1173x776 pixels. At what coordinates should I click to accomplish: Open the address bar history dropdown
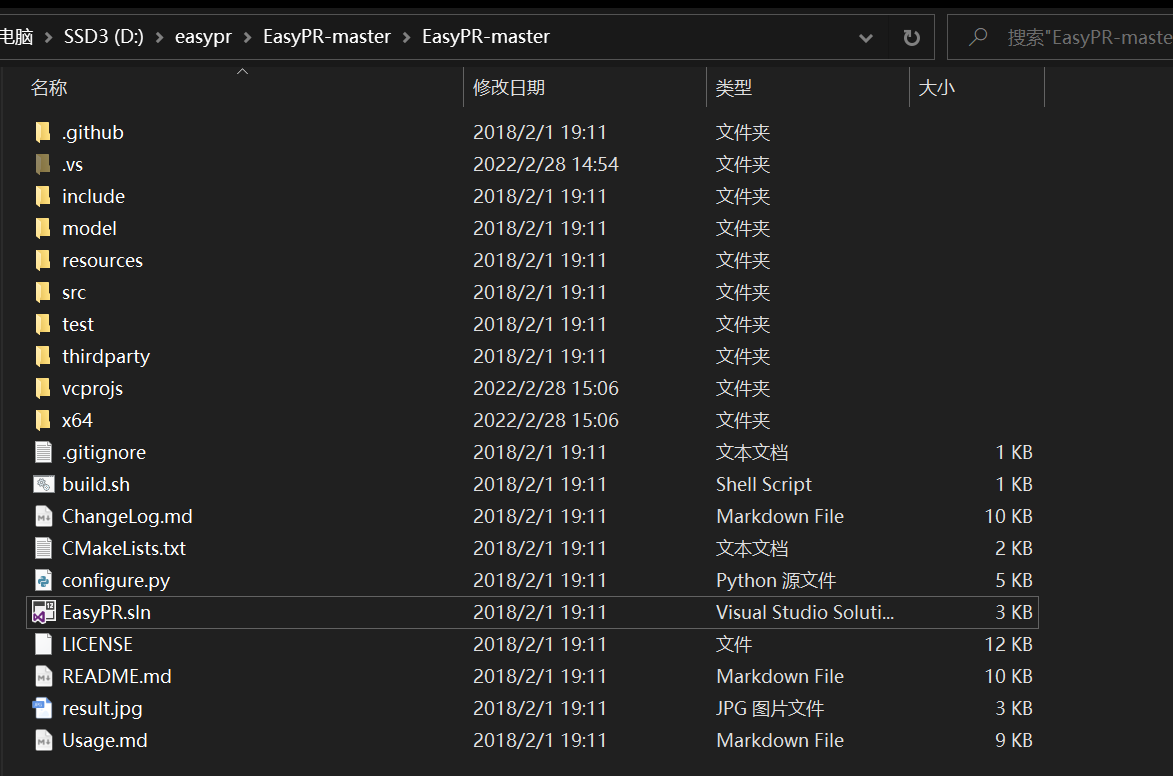pyautogui.click(x=866, y=37)
